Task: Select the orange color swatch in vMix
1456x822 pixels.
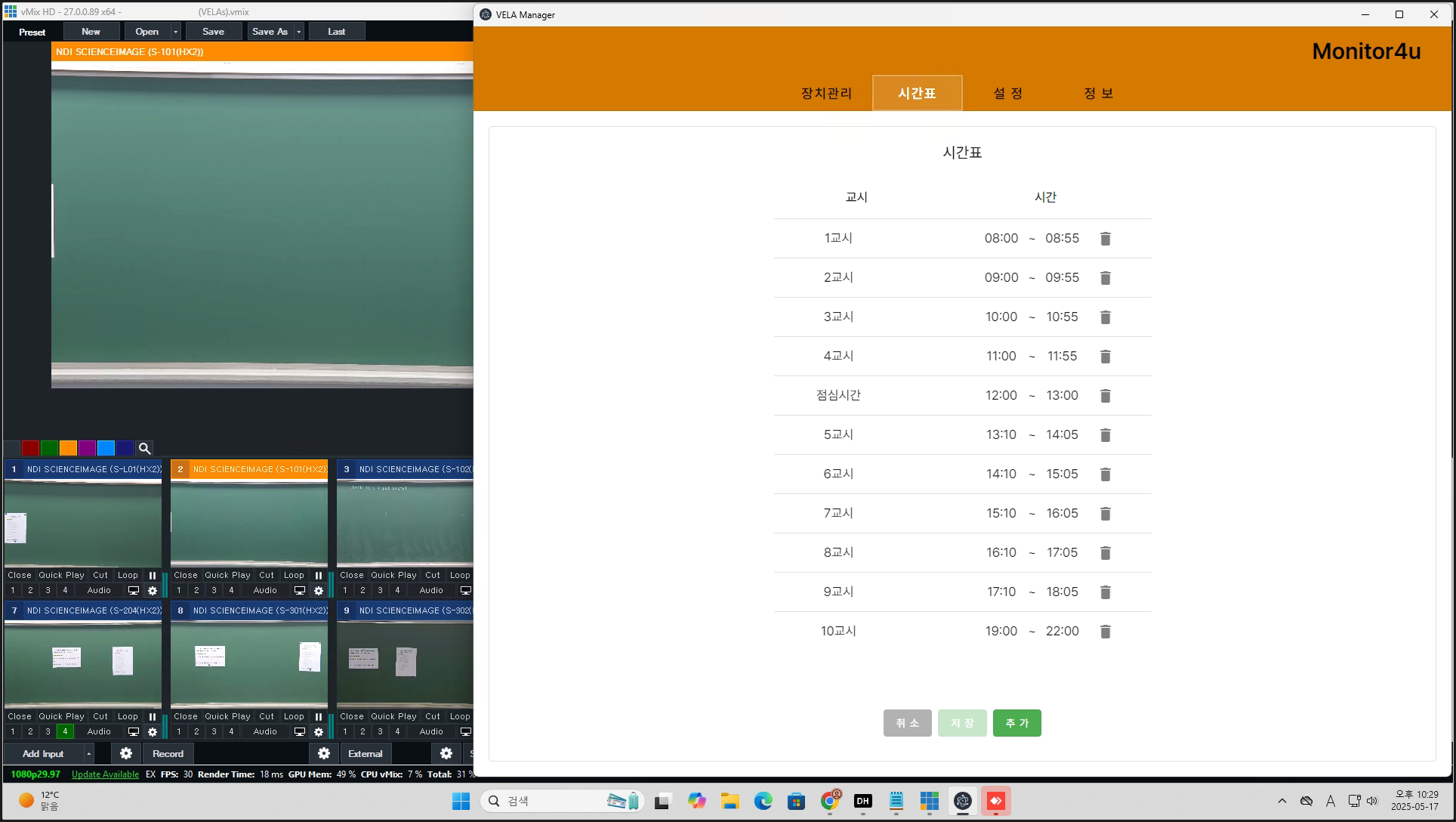Action: [68, 448]
